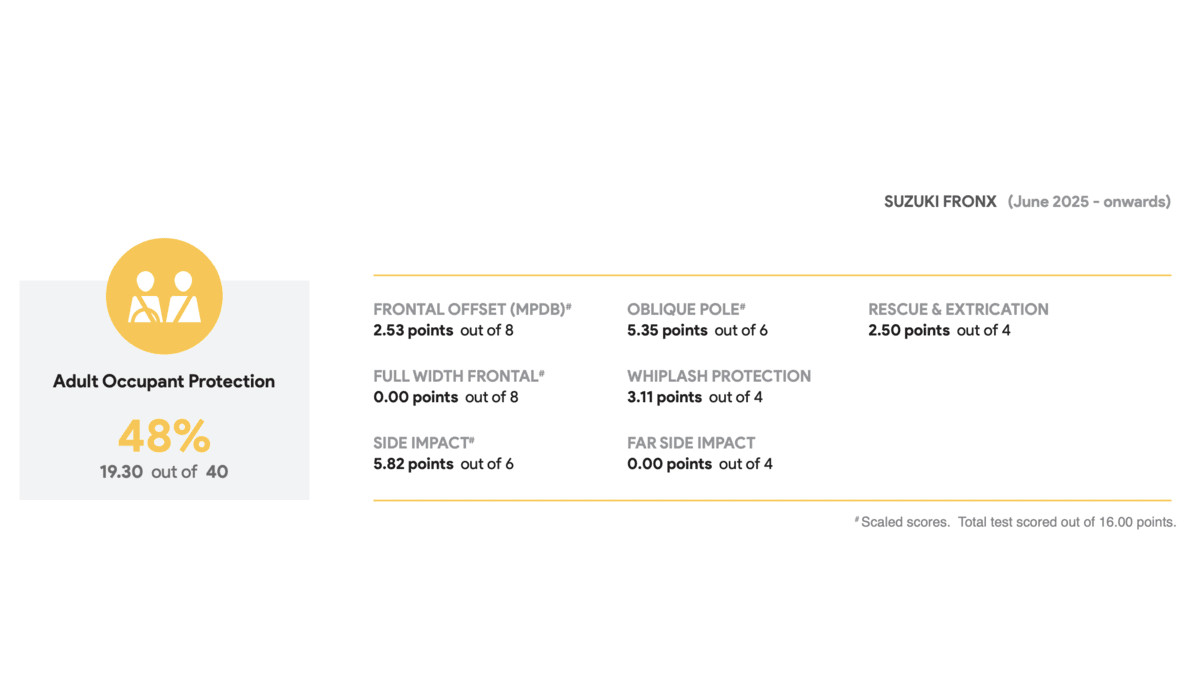Viewport: 1200px width, 675px height.
Task: Click the 5.82 points Side Impact score
Action: 413,464
